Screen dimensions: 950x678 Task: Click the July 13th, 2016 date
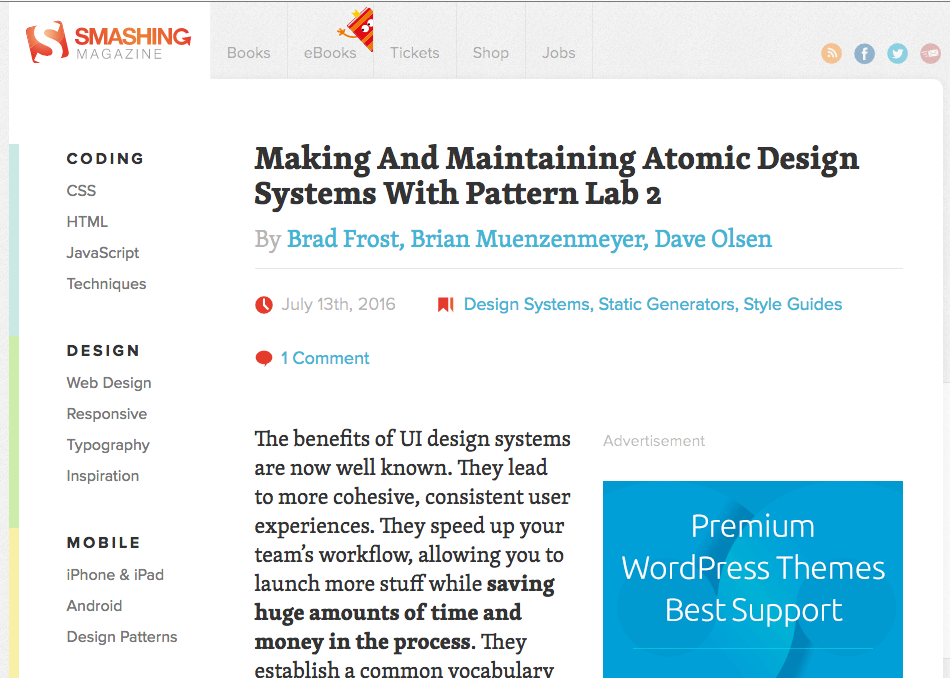pos(338,304)
